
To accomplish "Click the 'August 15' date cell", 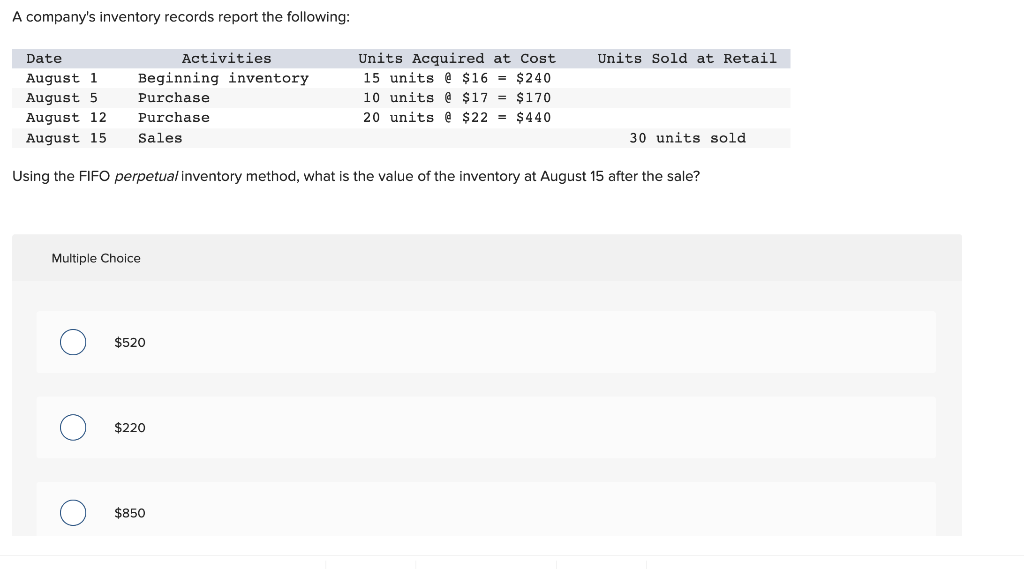I will pos(66,138).
